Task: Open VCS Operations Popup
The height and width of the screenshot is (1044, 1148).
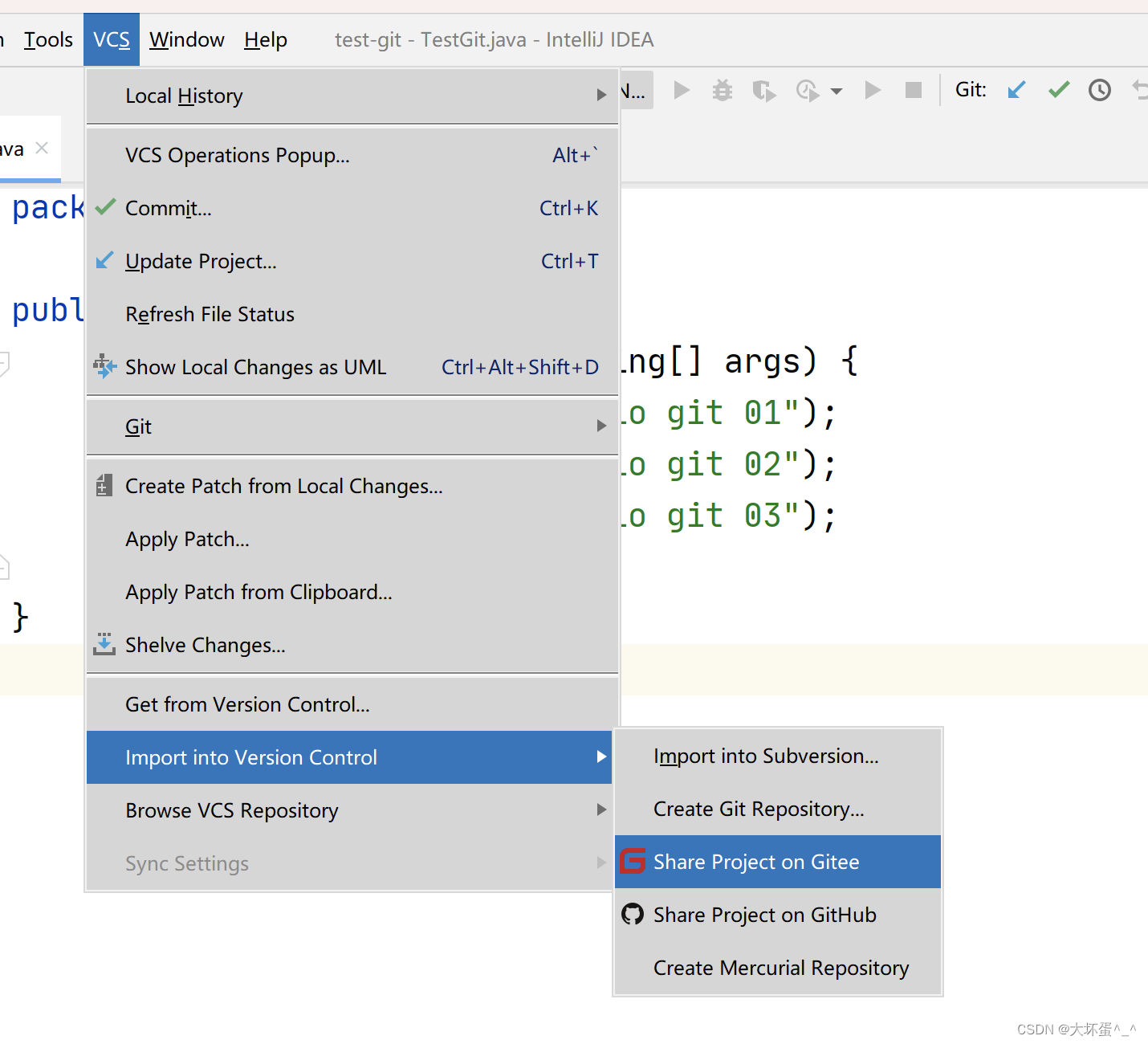Action: 352,155
